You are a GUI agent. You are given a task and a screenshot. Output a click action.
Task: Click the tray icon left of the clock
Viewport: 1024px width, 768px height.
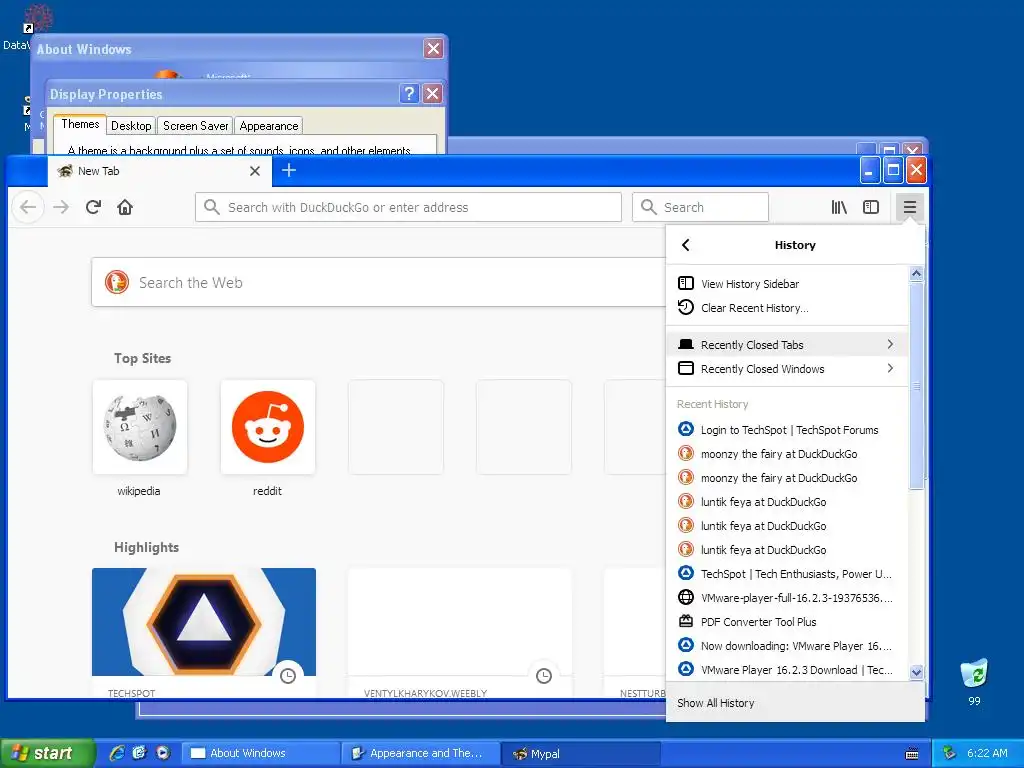point(949,753)
